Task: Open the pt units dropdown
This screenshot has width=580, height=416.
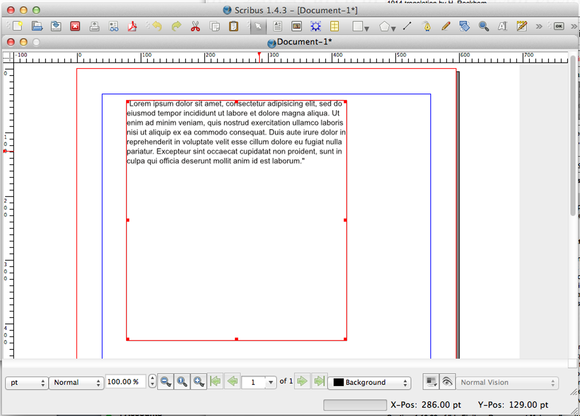Action: pos(27,382)
